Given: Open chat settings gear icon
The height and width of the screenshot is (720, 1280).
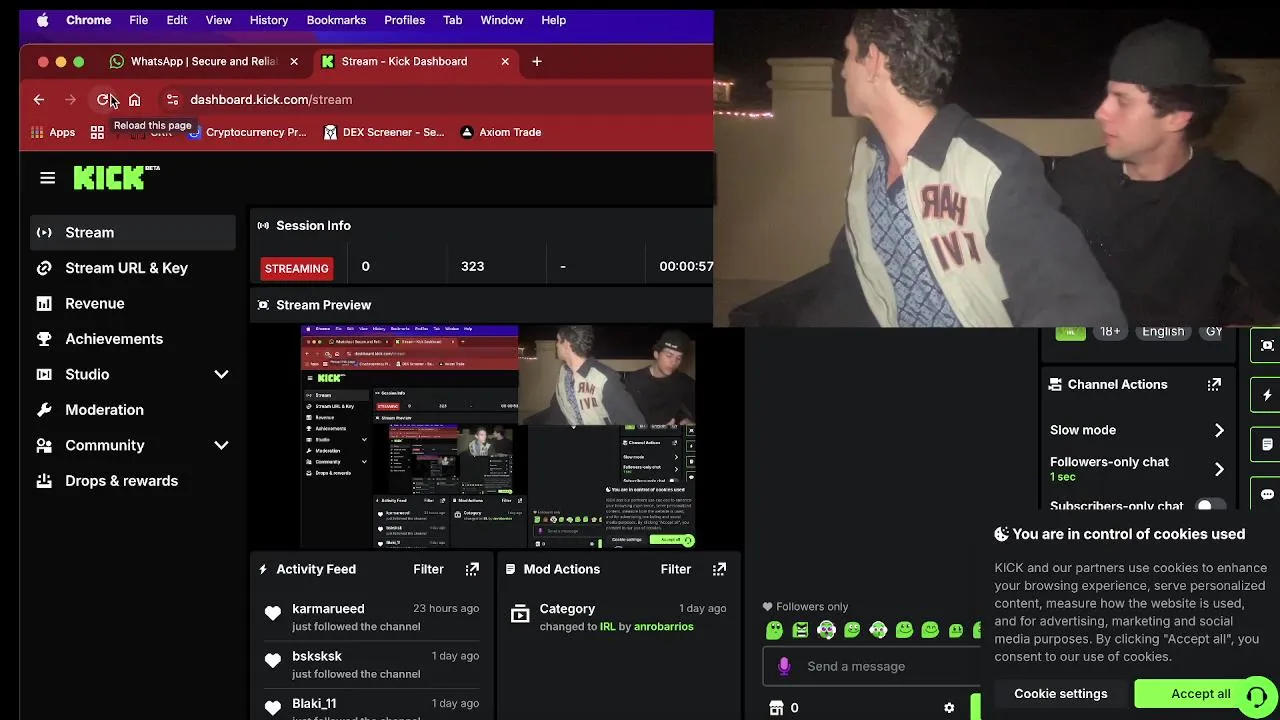Looking at the screenshot, I should click(949, 708).
